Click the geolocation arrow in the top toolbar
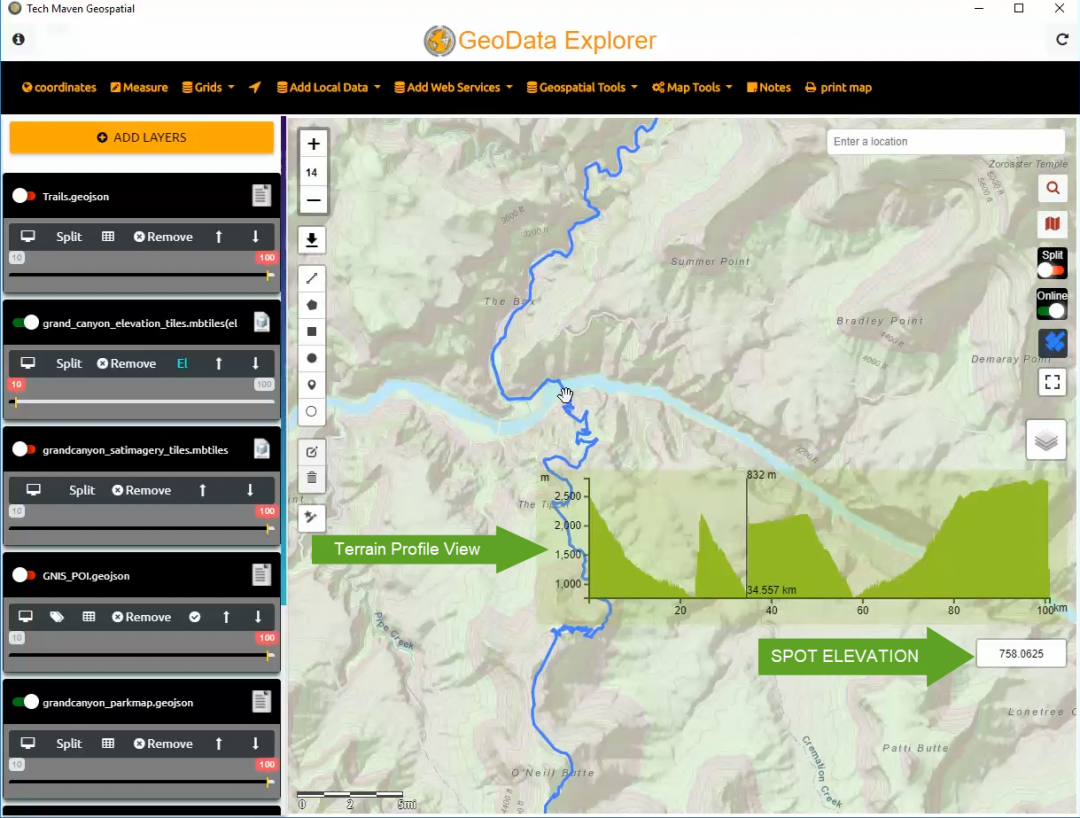Screen dimensions: 1080x818 click(x=255, y=87)
